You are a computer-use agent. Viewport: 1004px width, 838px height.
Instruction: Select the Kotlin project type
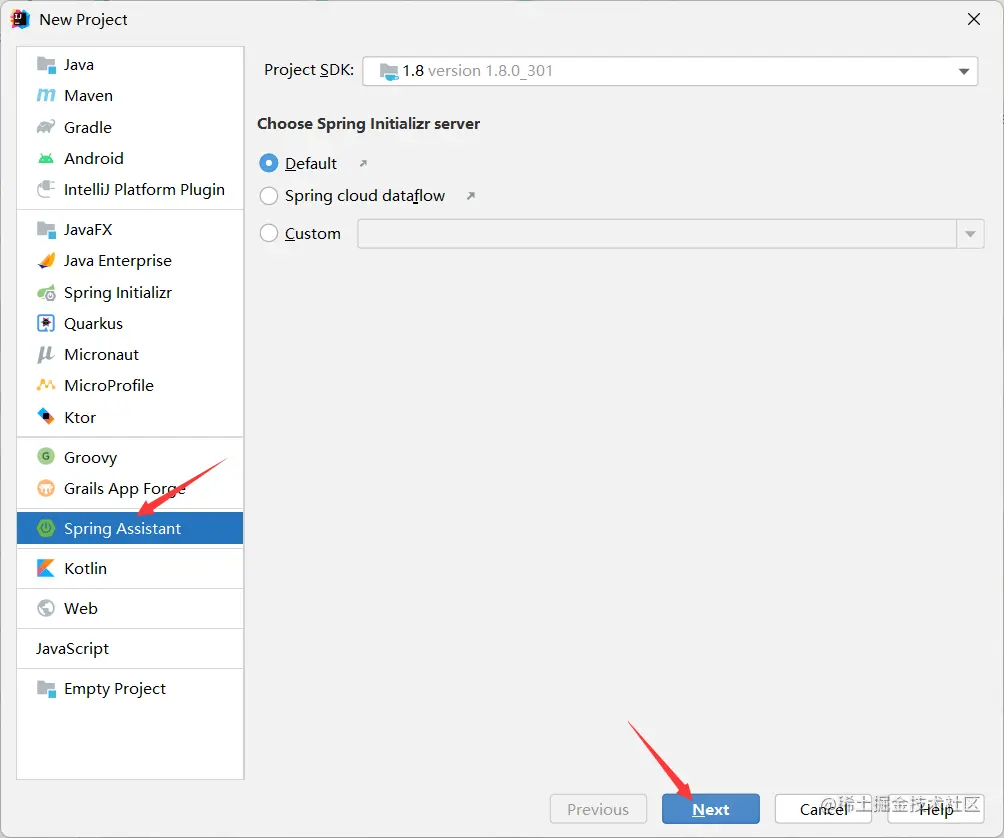point(130,568)
